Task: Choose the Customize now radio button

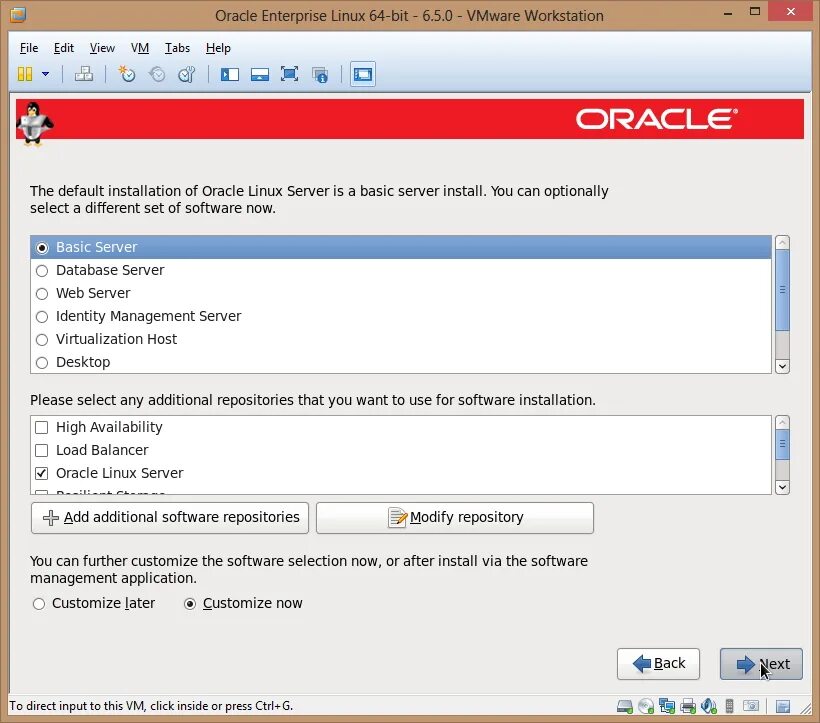Action: 190,604
